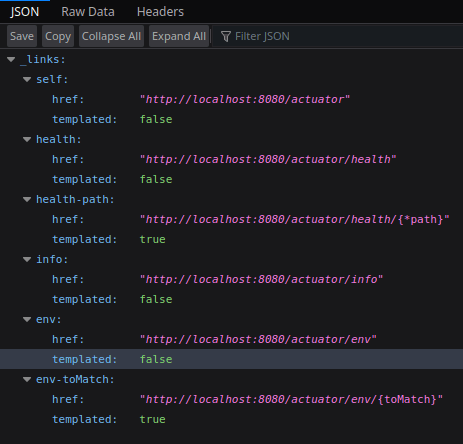Click the href key under health
The height and width of the screenshot is (444, 463).
(68, 159)
